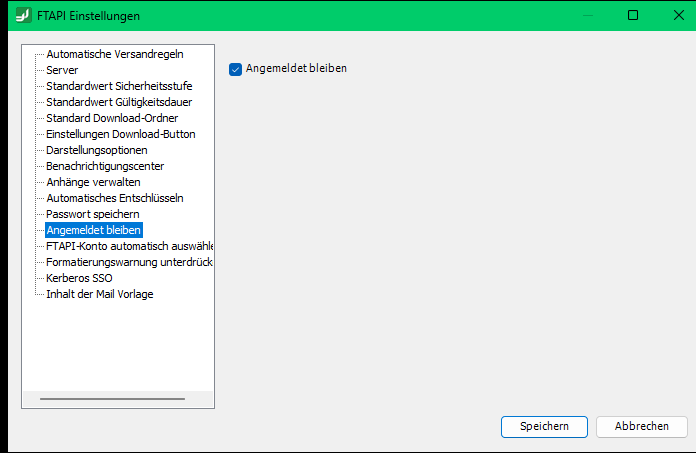
Task: Open the Server settings entry
Action: (62, 70)
